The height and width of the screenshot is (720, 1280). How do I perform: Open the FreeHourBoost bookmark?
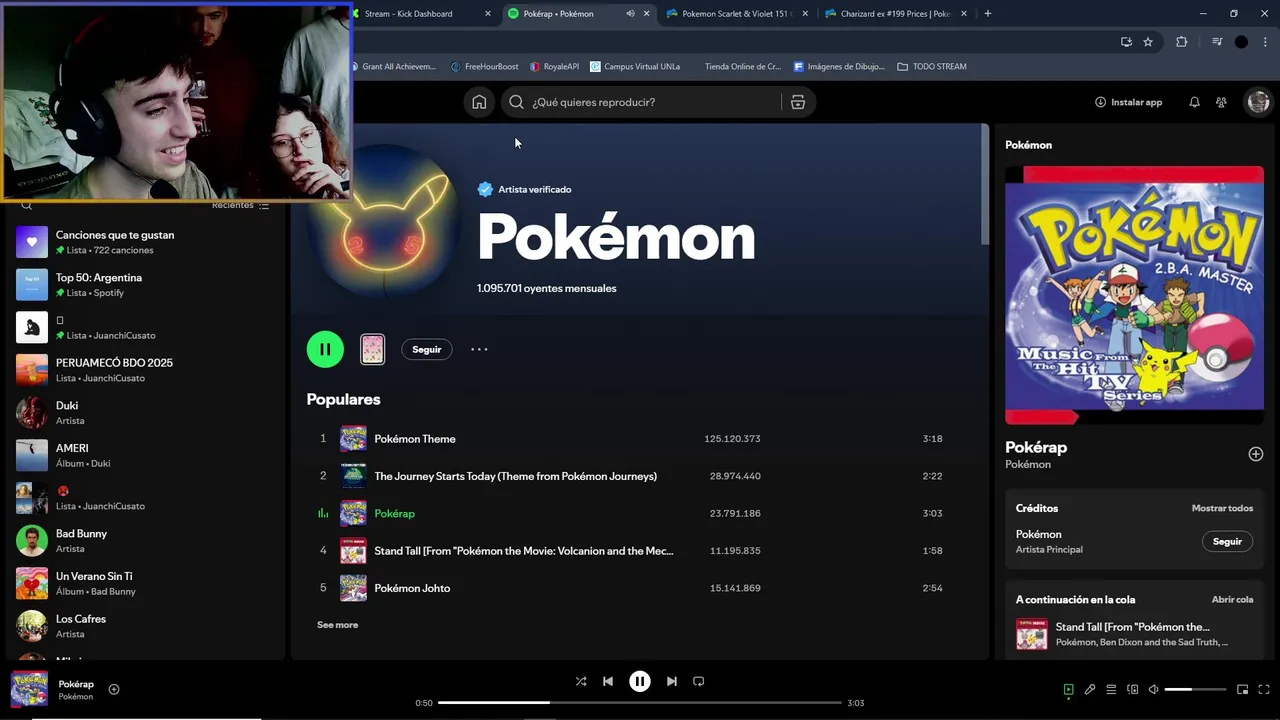pyautogui.click(x=484, y=67)
